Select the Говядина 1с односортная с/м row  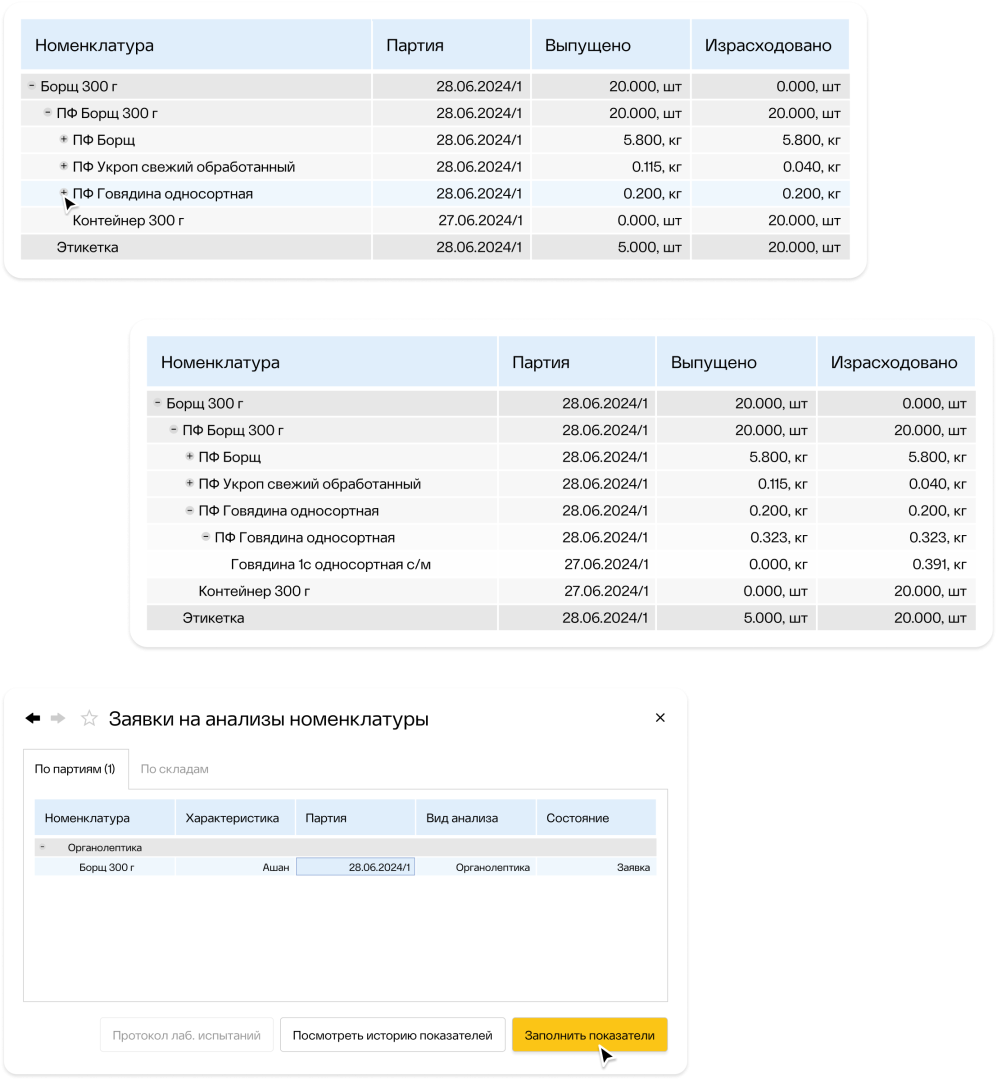tap(561, 564)
